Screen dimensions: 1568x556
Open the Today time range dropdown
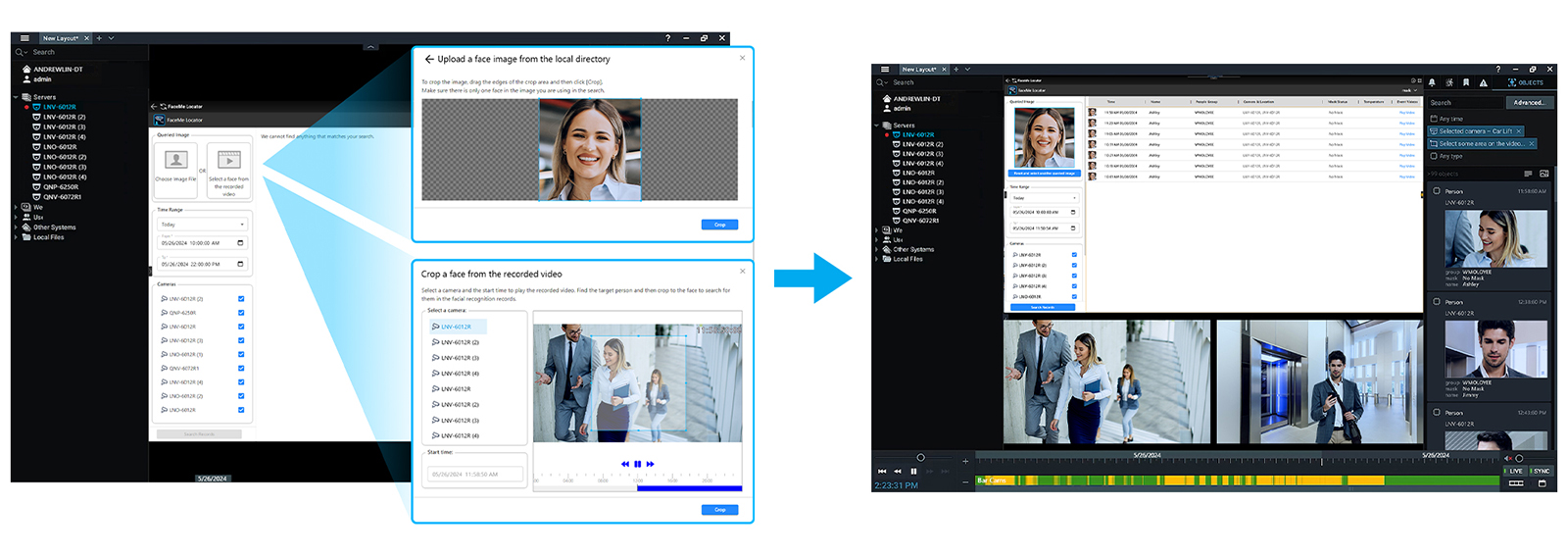point(203,225)
